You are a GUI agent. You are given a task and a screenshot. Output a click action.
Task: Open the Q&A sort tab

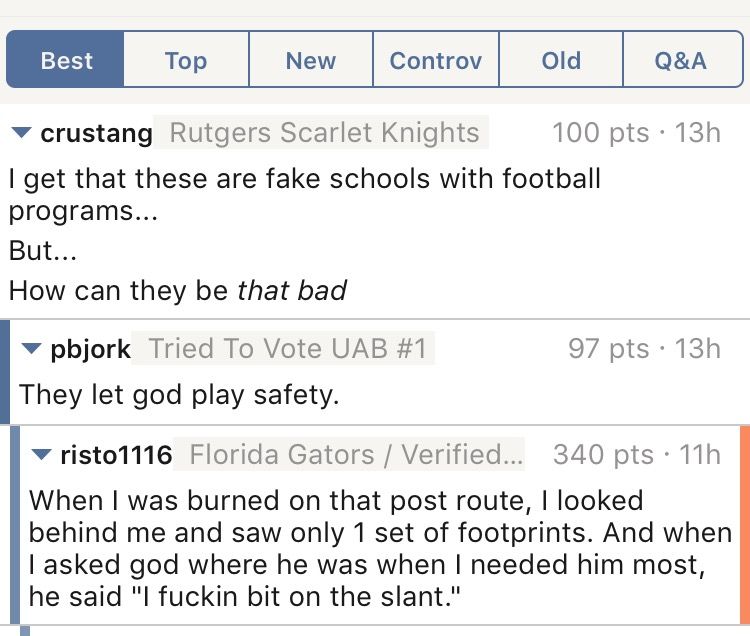point(683,59)
